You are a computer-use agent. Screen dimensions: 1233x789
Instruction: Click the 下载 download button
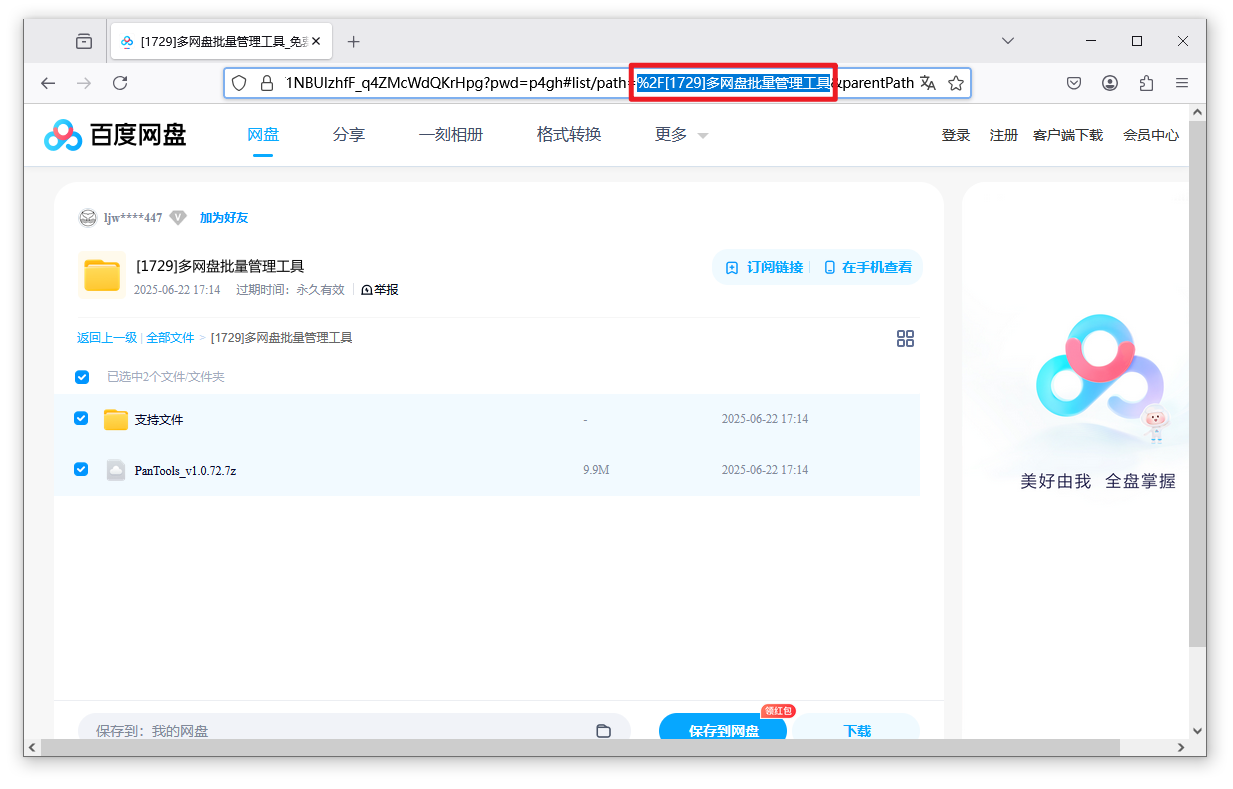click(x=857, y=730)
